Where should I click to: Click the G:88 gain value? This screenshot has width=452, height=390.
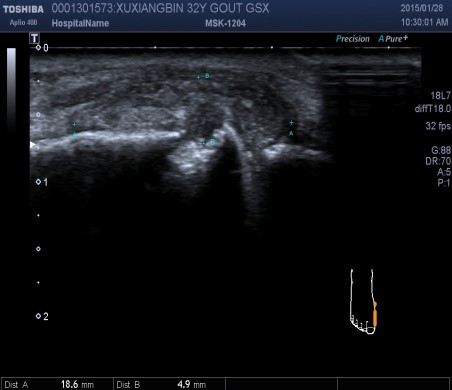pos(441,150)
